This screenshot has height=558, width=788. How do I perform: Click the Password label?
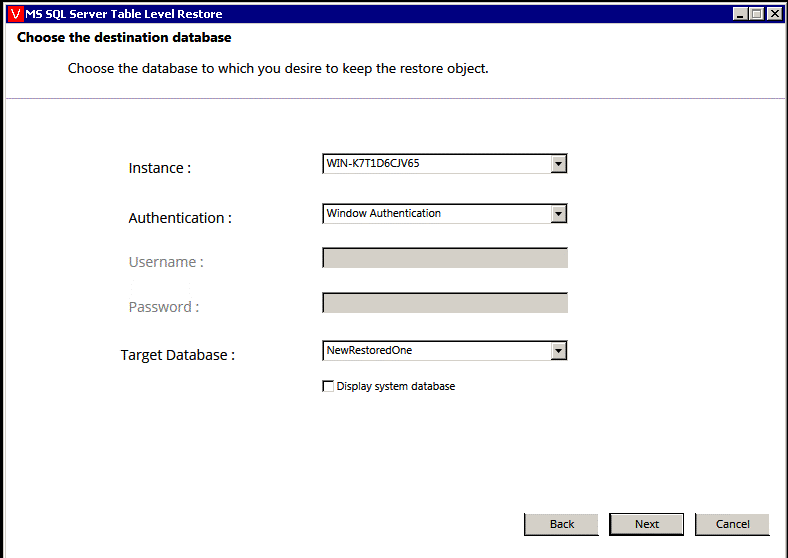tap(164, 307)
